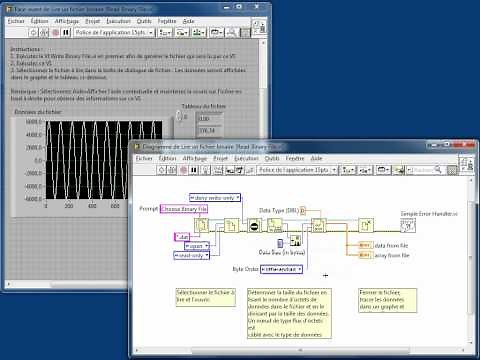Click Clean Up Diagram icon
This screenshot has height=360, width=480.
point(398,170)
